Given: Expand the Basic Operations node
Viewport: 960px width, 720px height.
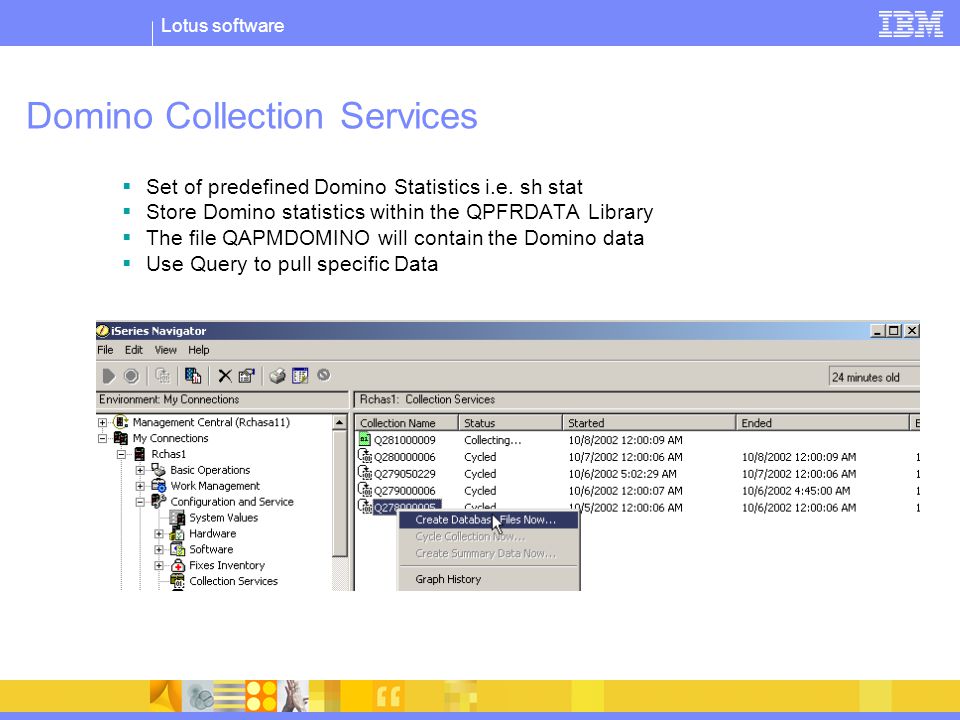Looking at the screenshot, I should [140, 470].
